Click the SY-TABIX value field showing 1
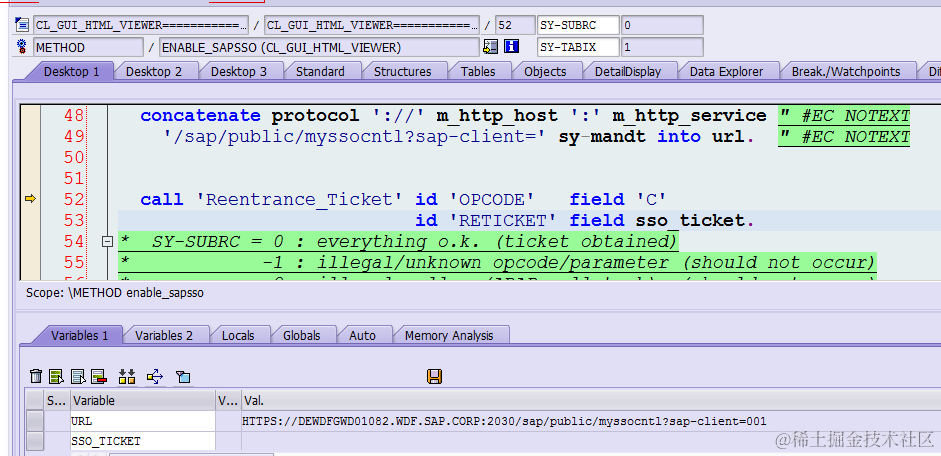The width and height of the screenshot is (941, 456). click(x=662, y=47)
